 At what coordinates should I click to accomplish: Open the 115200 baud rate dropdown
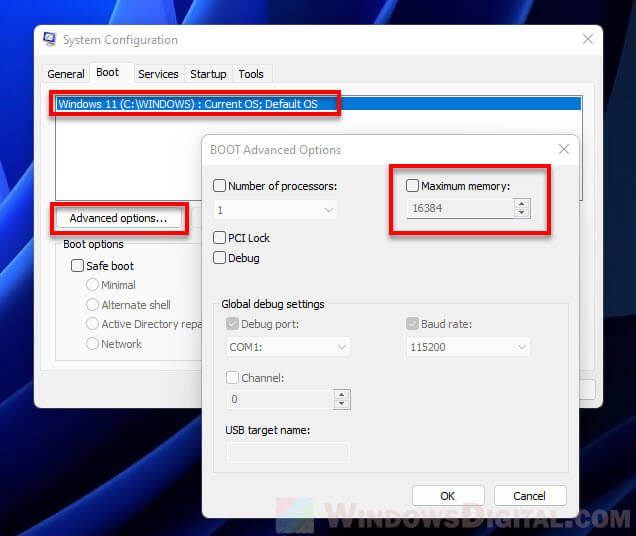pyautogui.click(x=468, y=347)
